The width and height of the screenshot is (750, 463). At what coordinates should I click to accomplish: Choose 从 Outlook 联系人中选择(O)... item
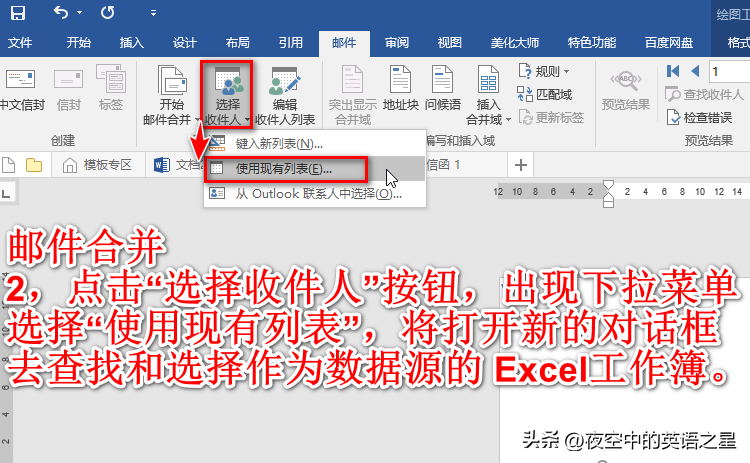coord(315,194)
